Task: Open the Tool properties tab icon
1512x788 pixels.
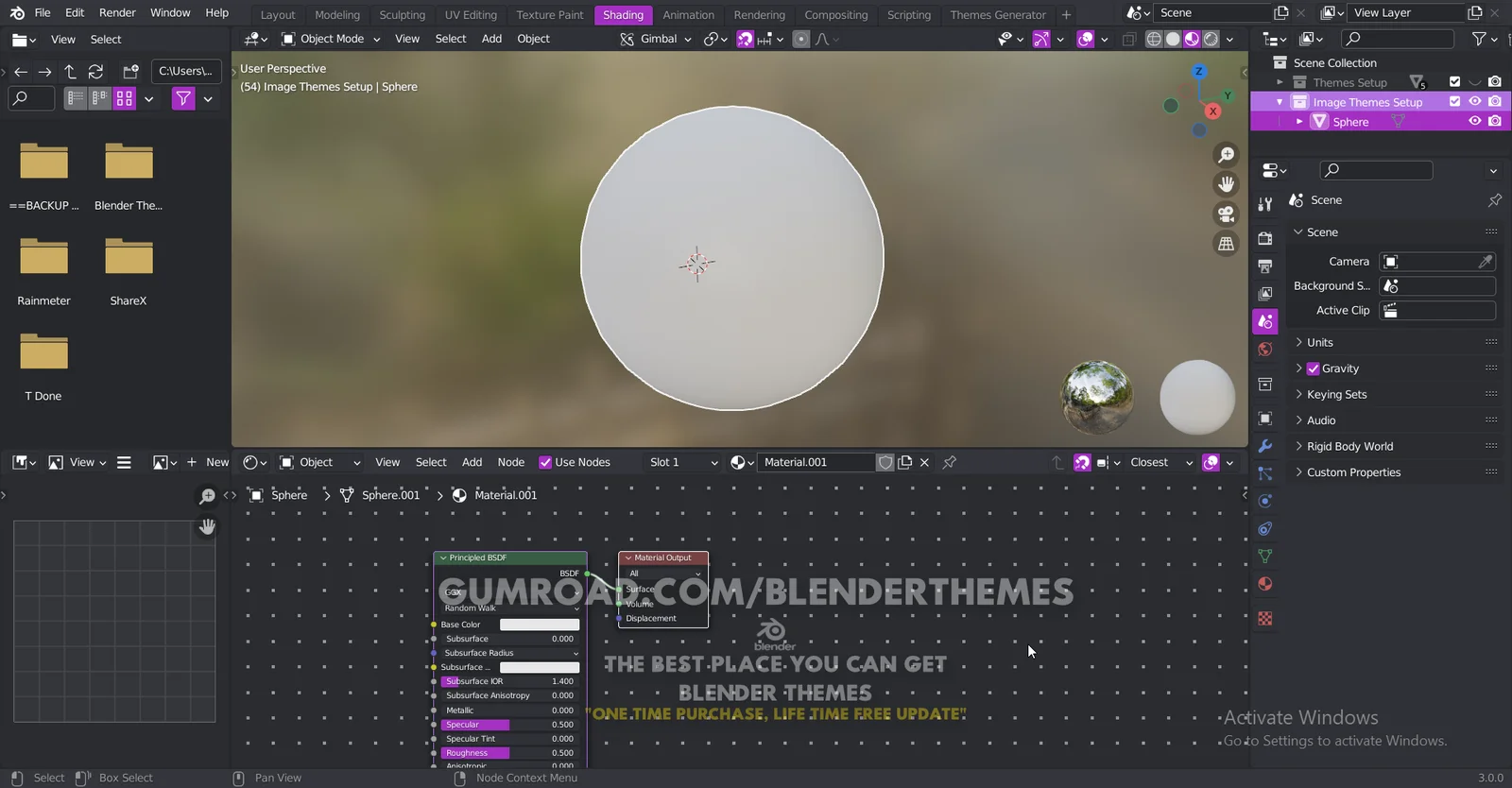Action: point(1265,204)
